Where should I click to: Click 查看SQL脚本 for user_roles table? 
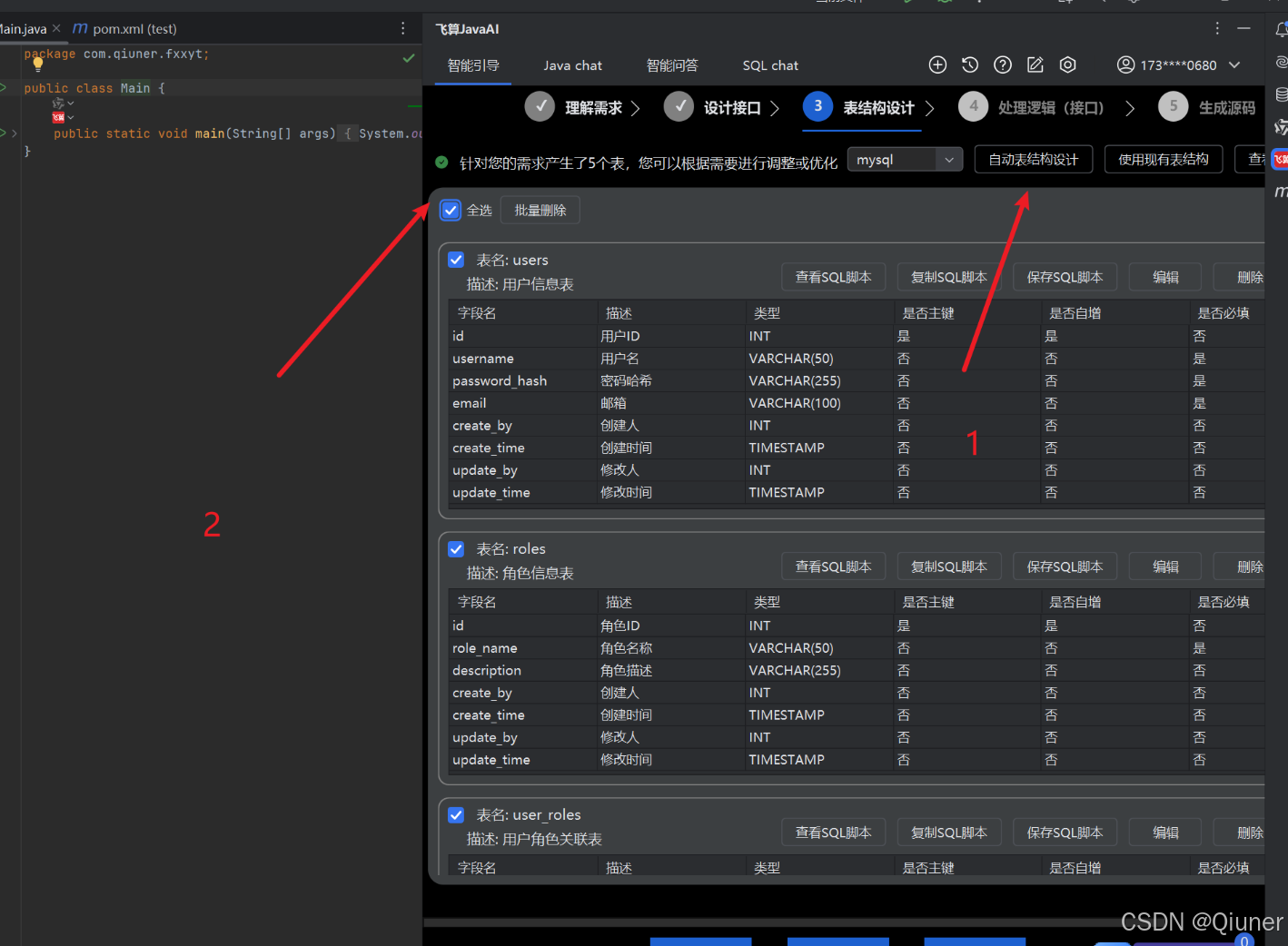834,833
